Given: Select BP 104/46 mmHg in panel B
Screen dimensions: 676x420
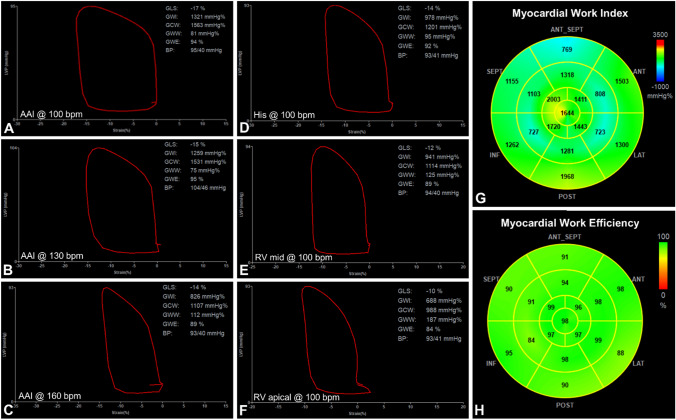Looking at the screenshot, I should [207, 188].
